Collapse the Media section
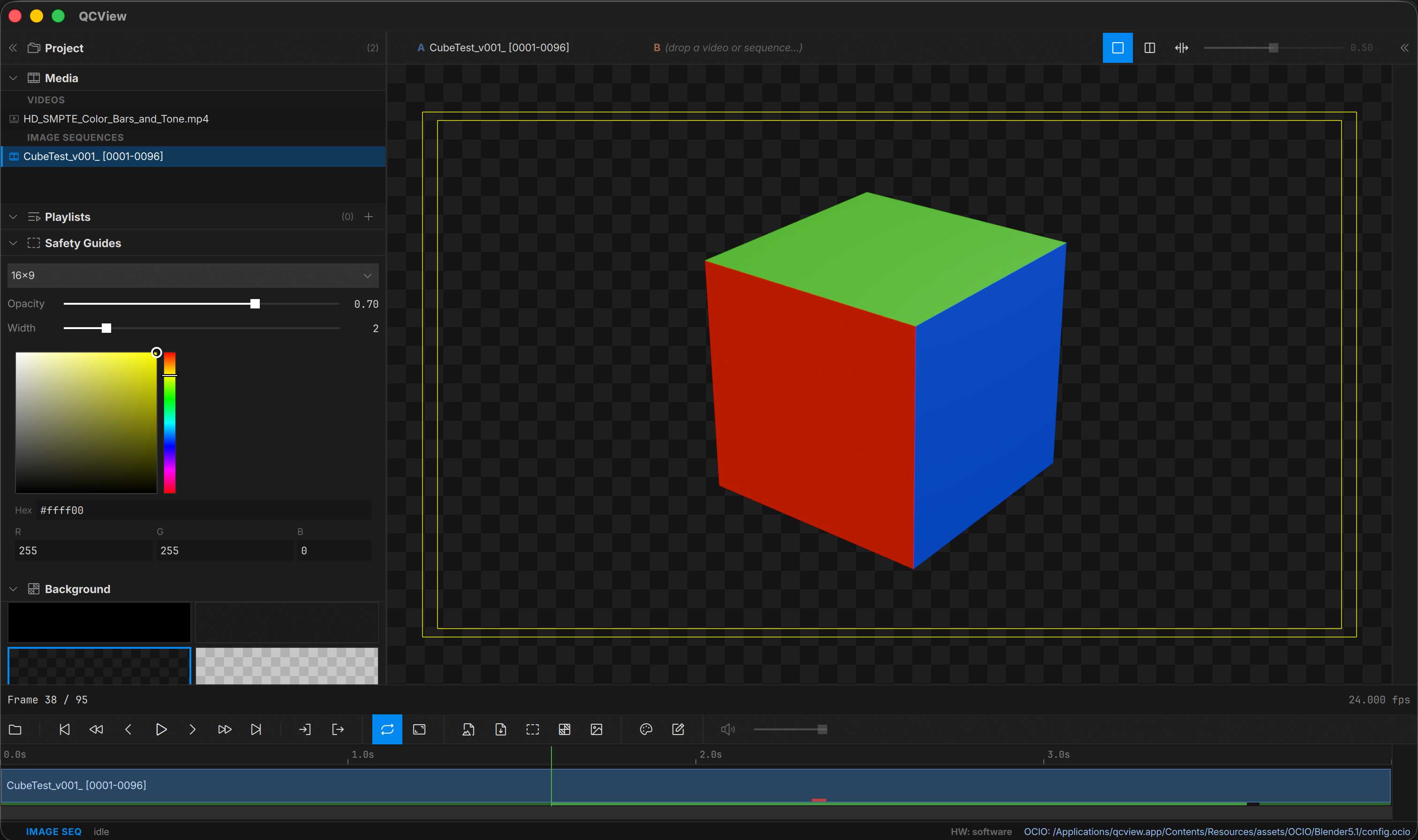The width and height of the screenshot is (1418, 840). pos(13,77)
